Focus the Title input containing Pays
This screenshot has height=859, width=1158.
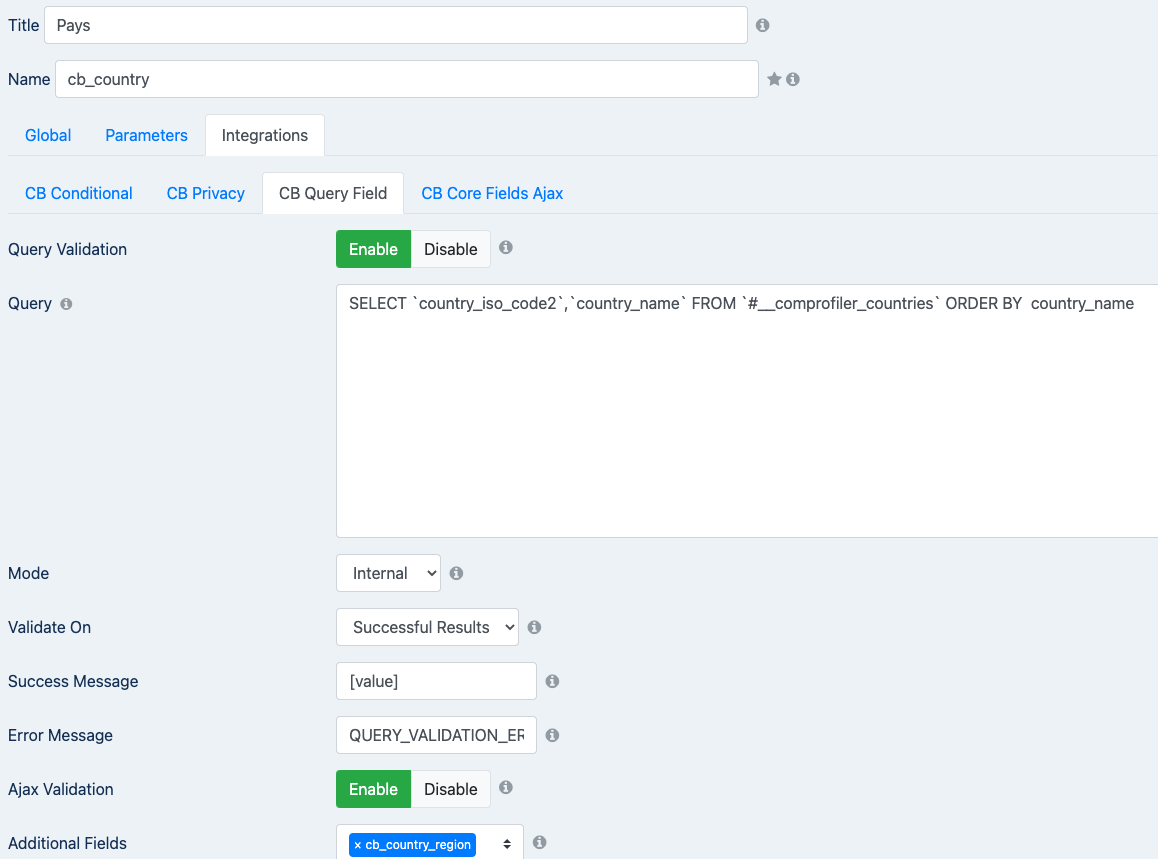[396, 25]
